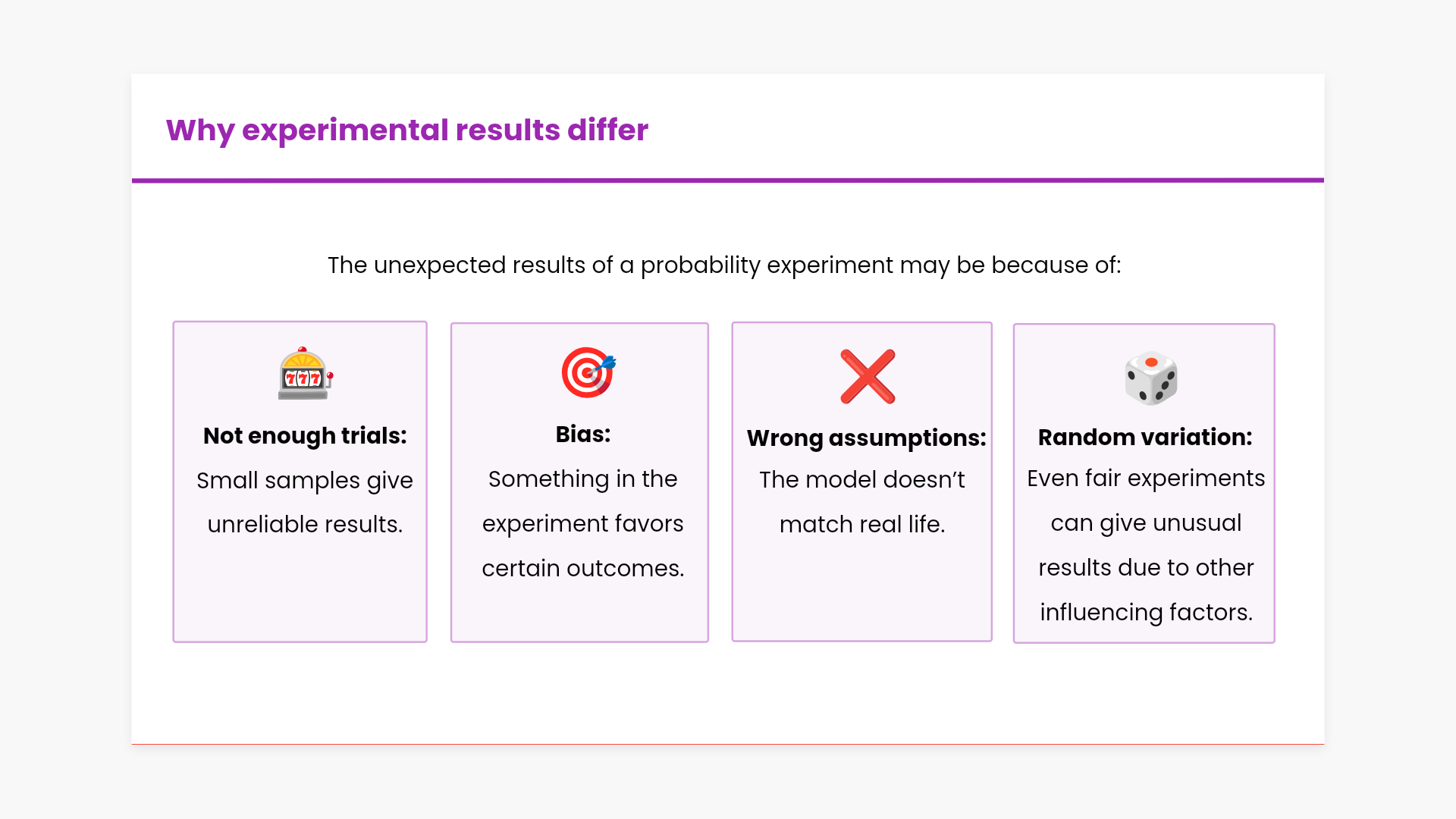Select the slide title "Why experimental results differ"
The height and width of the screenshot is (819, 1456).
point(407,130)
